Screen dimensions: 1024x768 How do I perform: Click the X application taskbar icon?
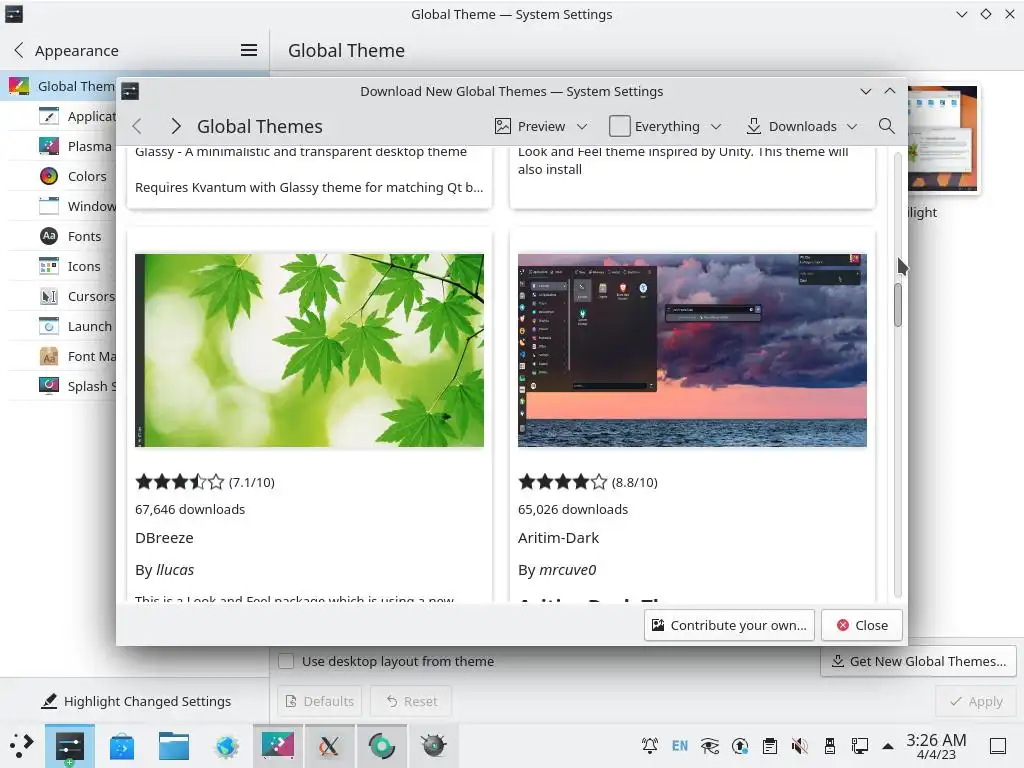pos(329,746)
